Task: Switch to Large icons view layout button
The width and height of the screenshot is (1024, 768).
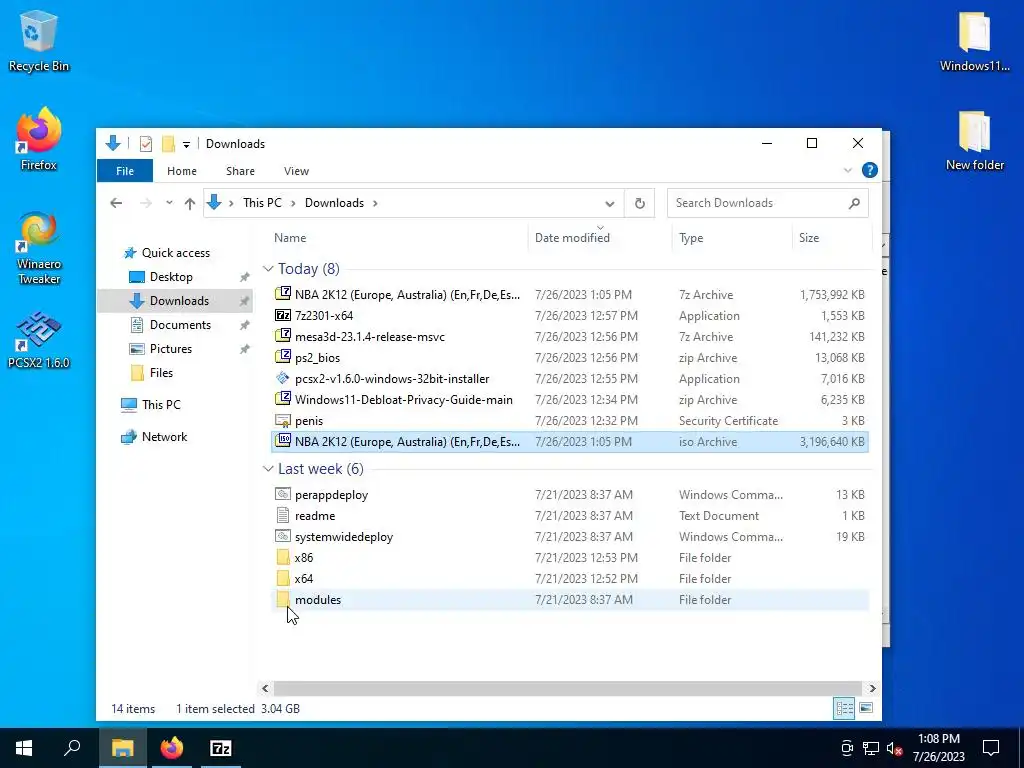Action: (x=866, y=709)
